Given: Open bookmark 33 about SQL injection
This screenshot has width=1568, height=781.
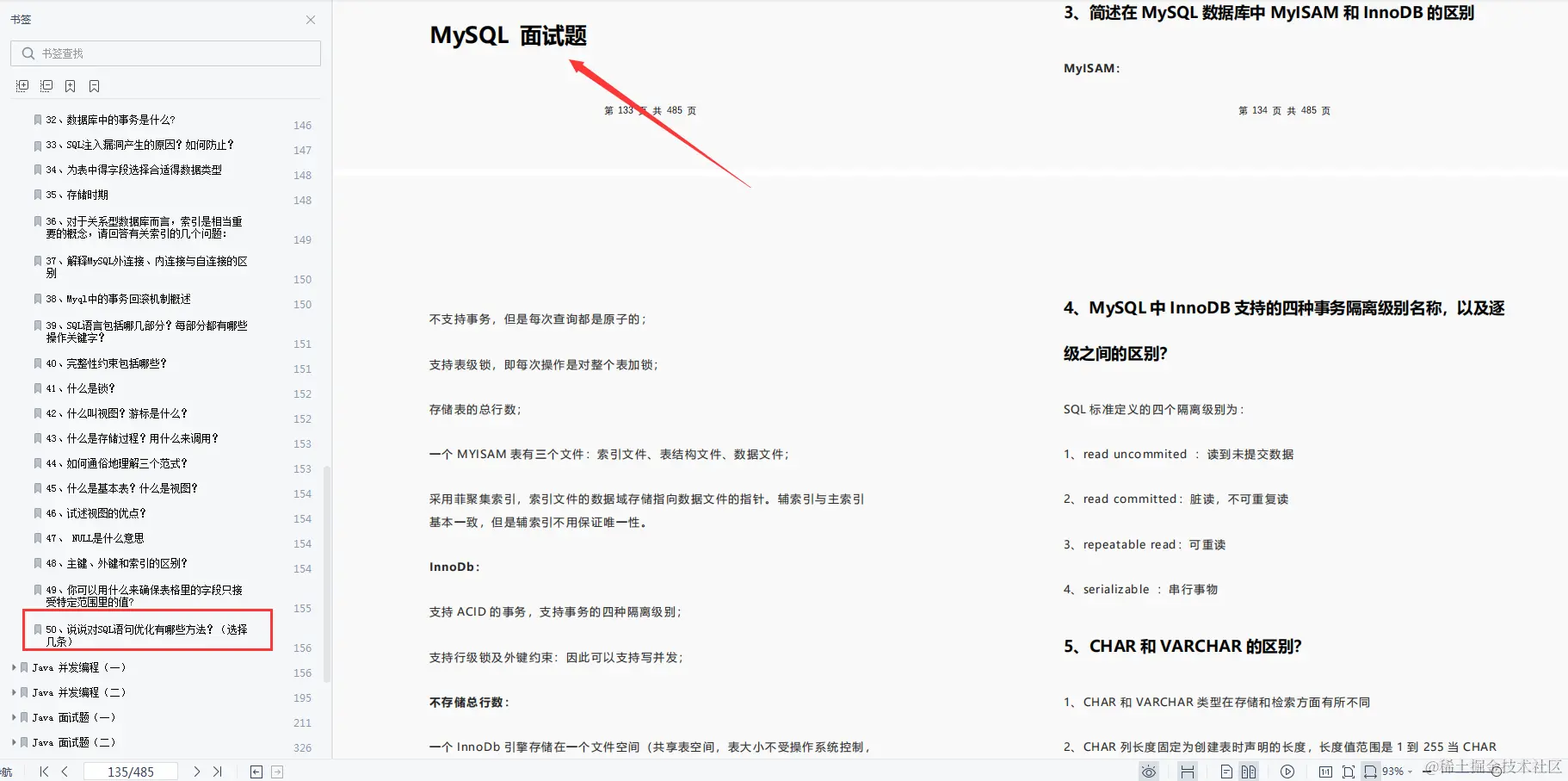Looking at the screenshot, I should tap(139, 146).
